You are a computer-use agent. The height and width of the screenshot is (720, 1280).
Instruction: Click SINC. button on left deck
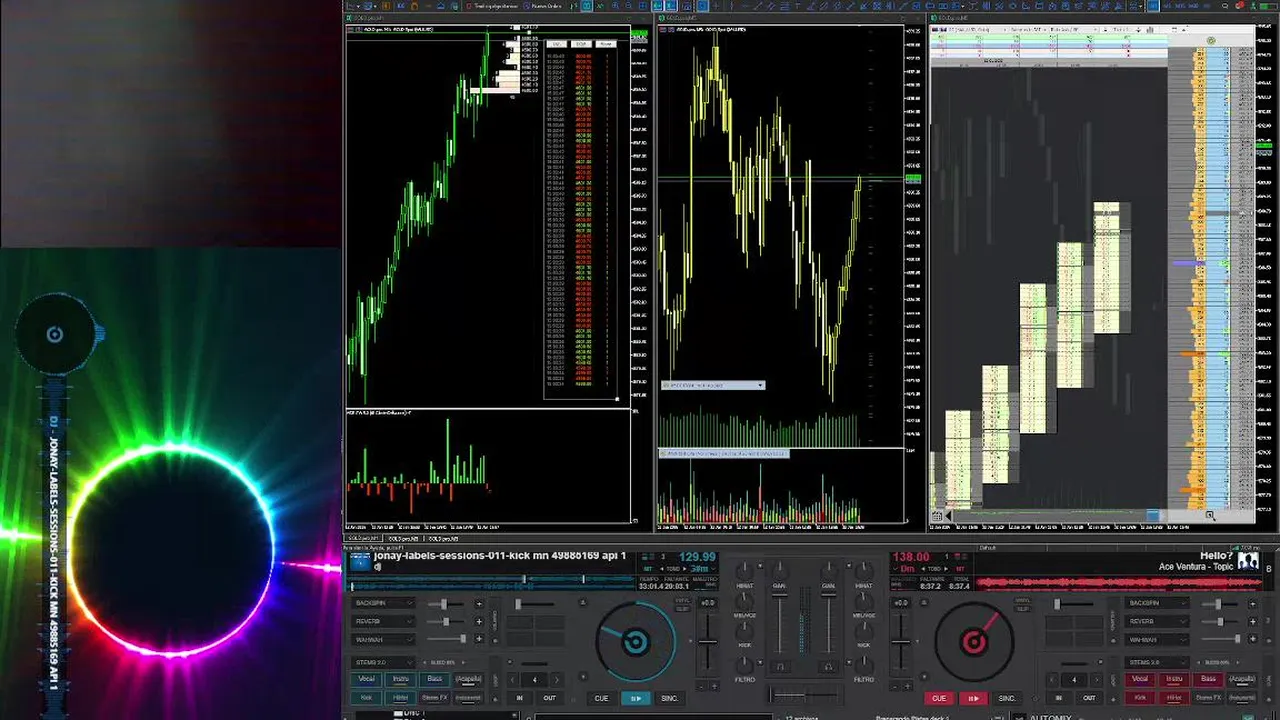pos(670,698)
